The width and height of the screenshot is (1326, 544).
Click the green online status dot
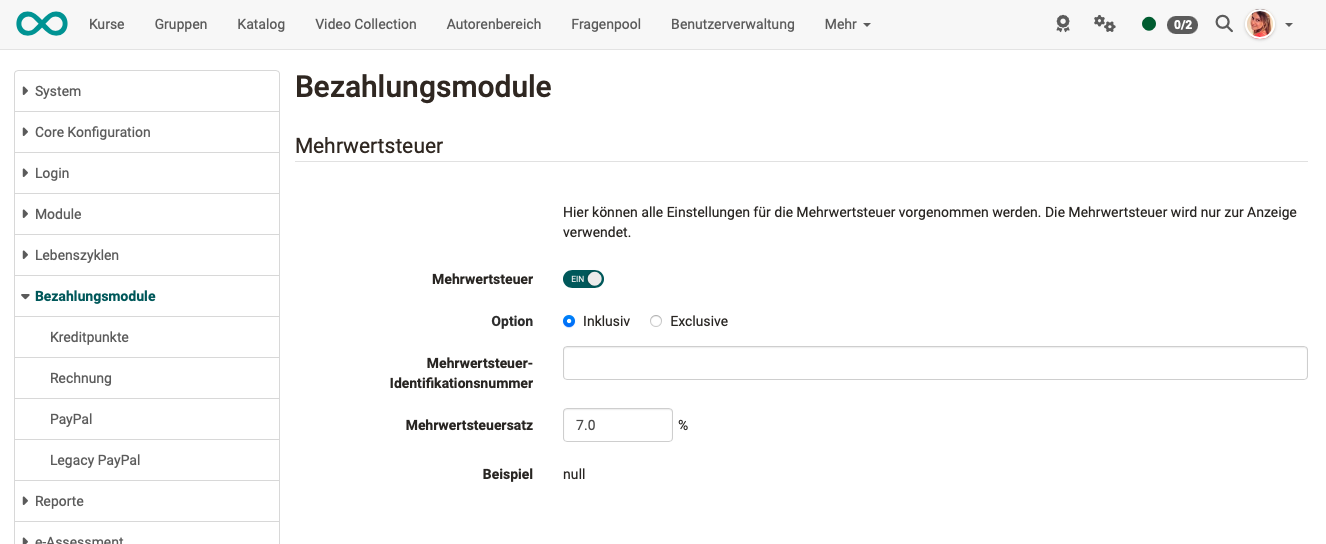[x=1149, y=24]
